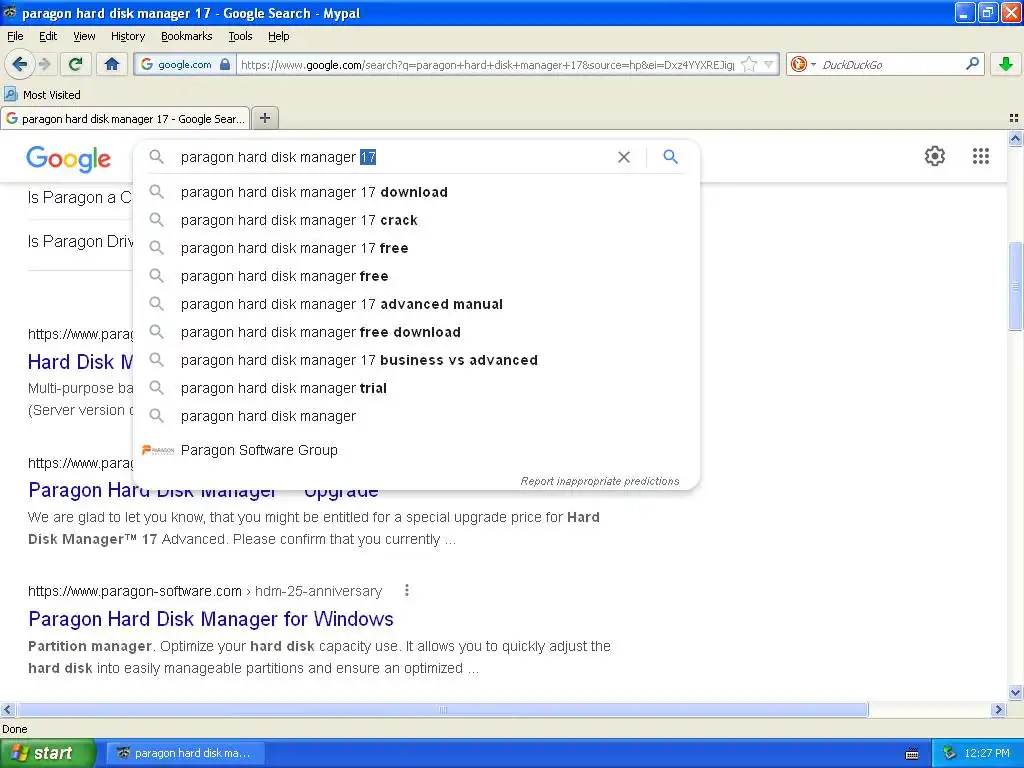The width and height of the screenshot is (1024, 768).
Task: Reload the current page
Action: pyautogui.click(x=76, y=64)
